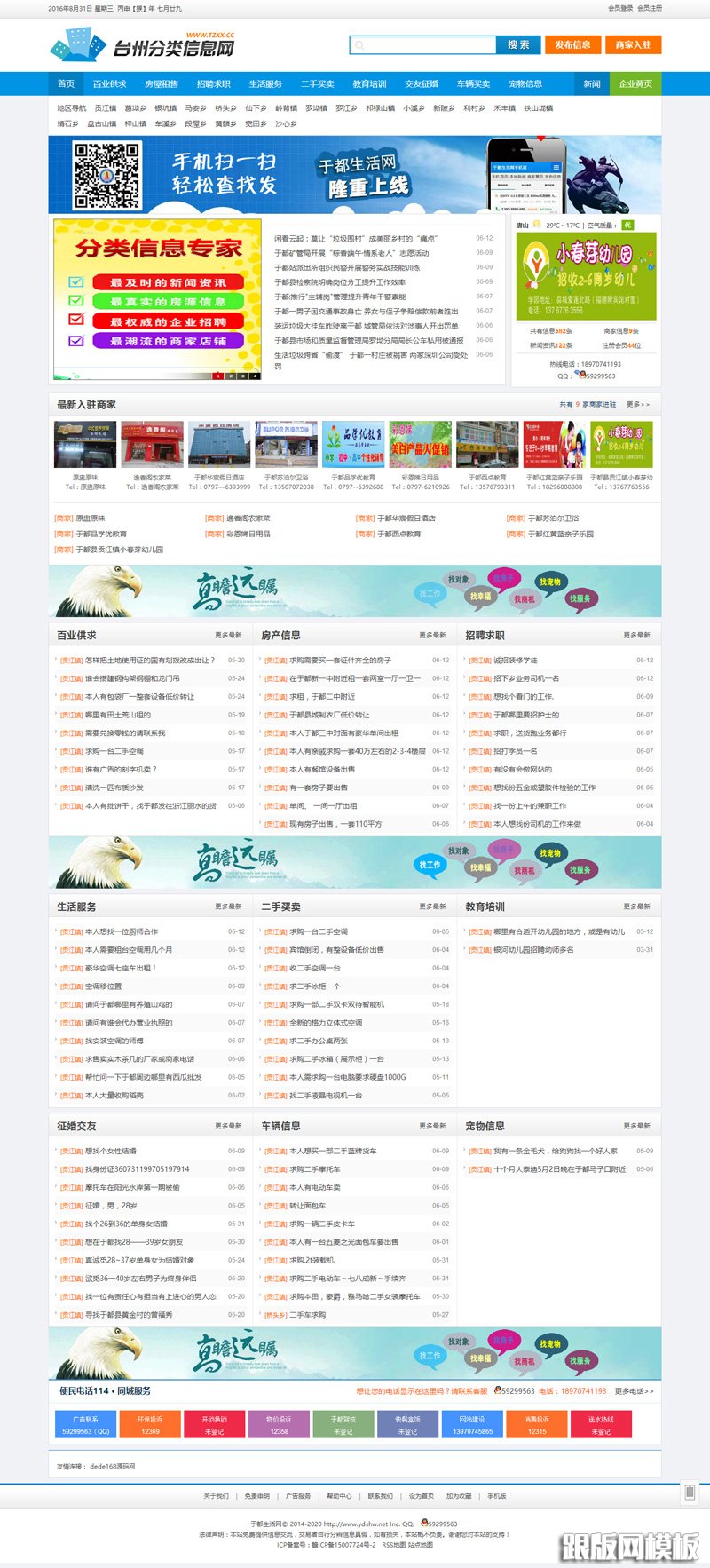Click the magnifier icon in search box
Image resolution: width=710 pixels, height=1568 pixels.
[359, 44]
